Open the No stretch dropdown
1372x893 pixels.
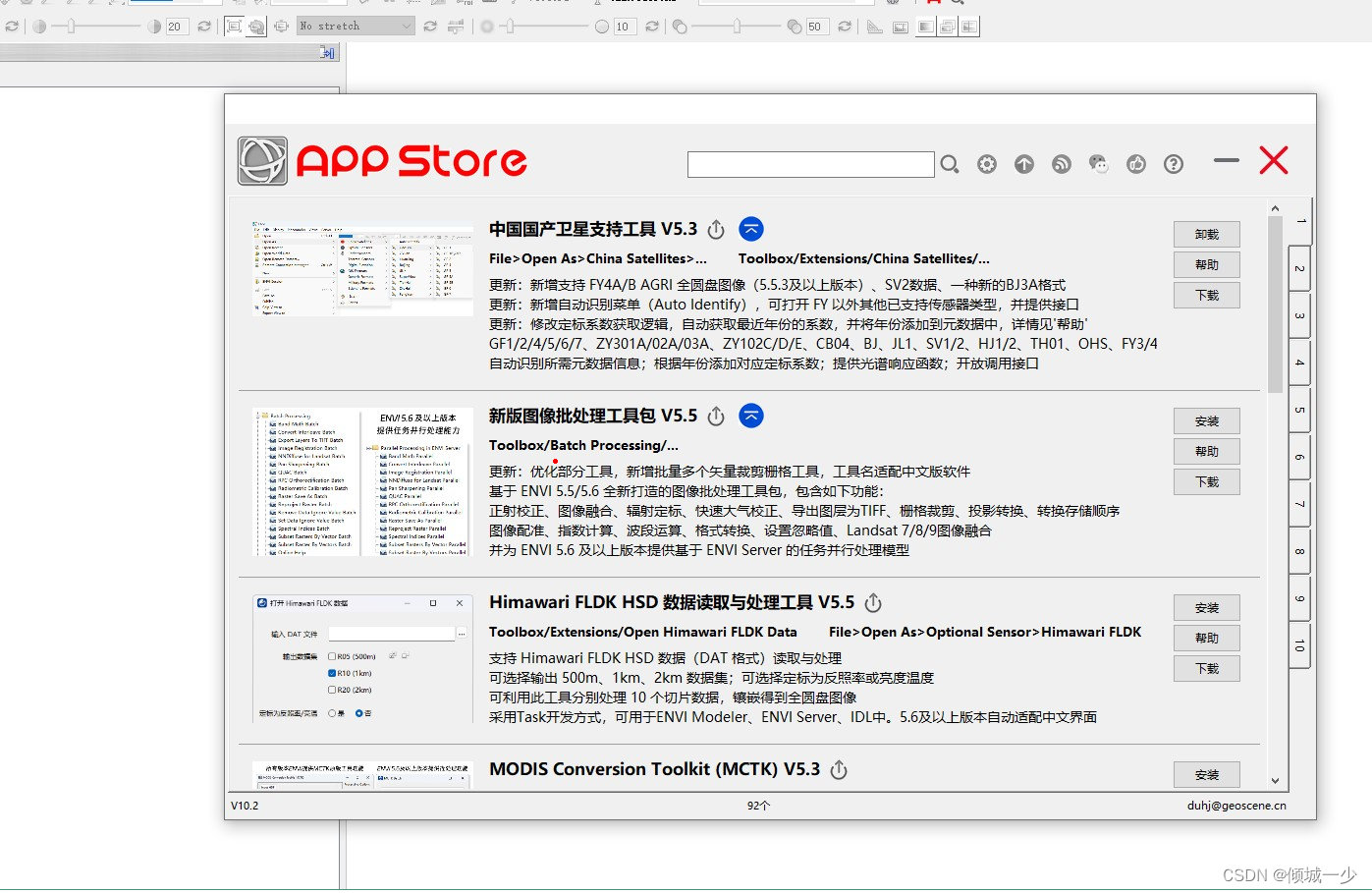coord(356,27)
